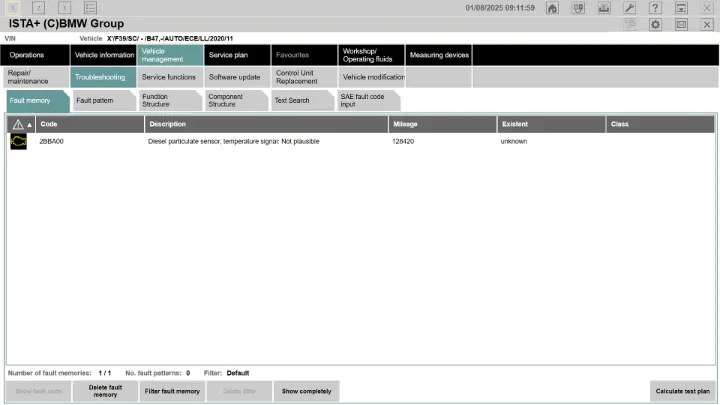Sort table by Class column header
The image size is (720, 405).
[x=660, y=124]
